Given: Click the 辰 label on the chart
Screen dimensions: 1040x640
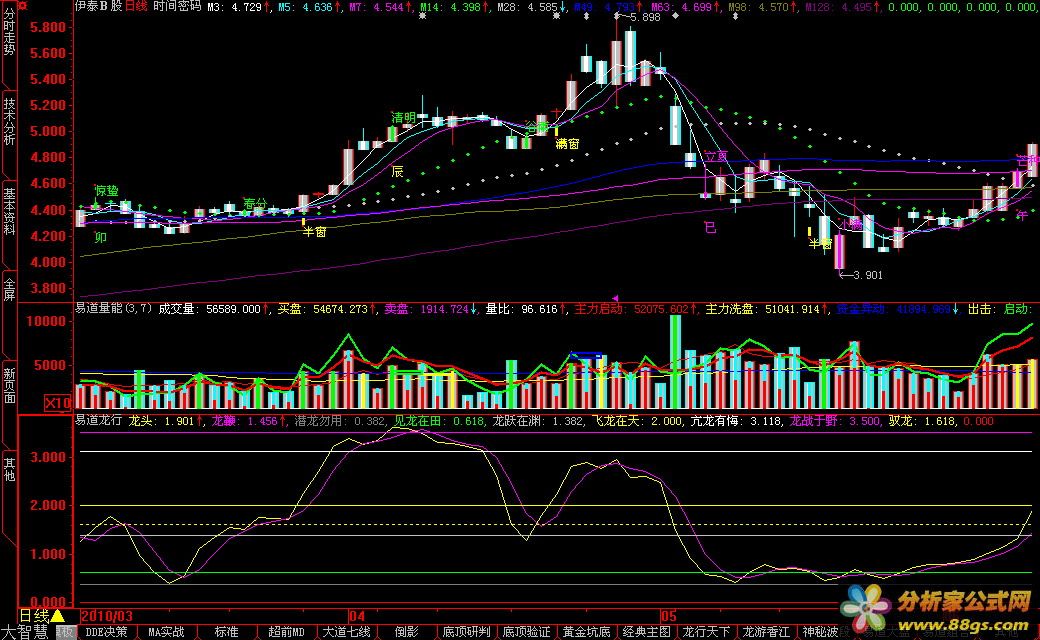Looking at the screenshot, I should (x=397, y=172).
